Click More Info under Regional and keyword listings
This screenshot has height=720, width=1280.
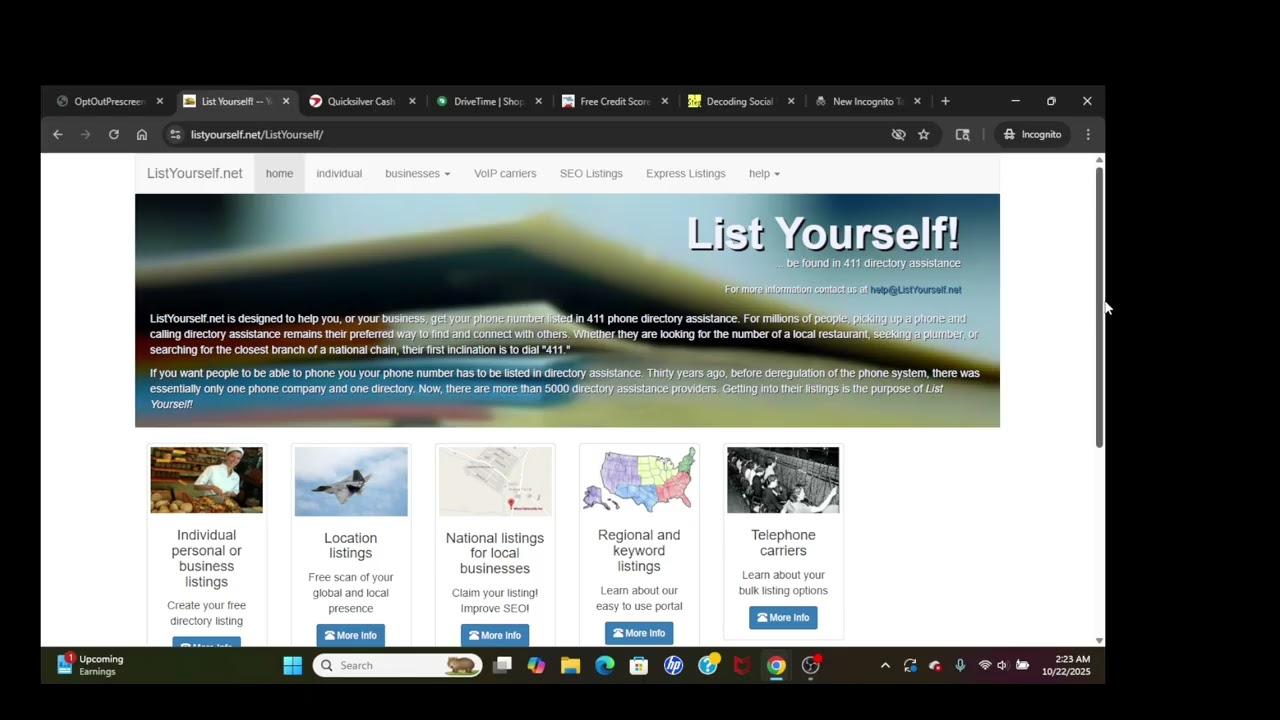pyautogui.click(x=639, y=633)
